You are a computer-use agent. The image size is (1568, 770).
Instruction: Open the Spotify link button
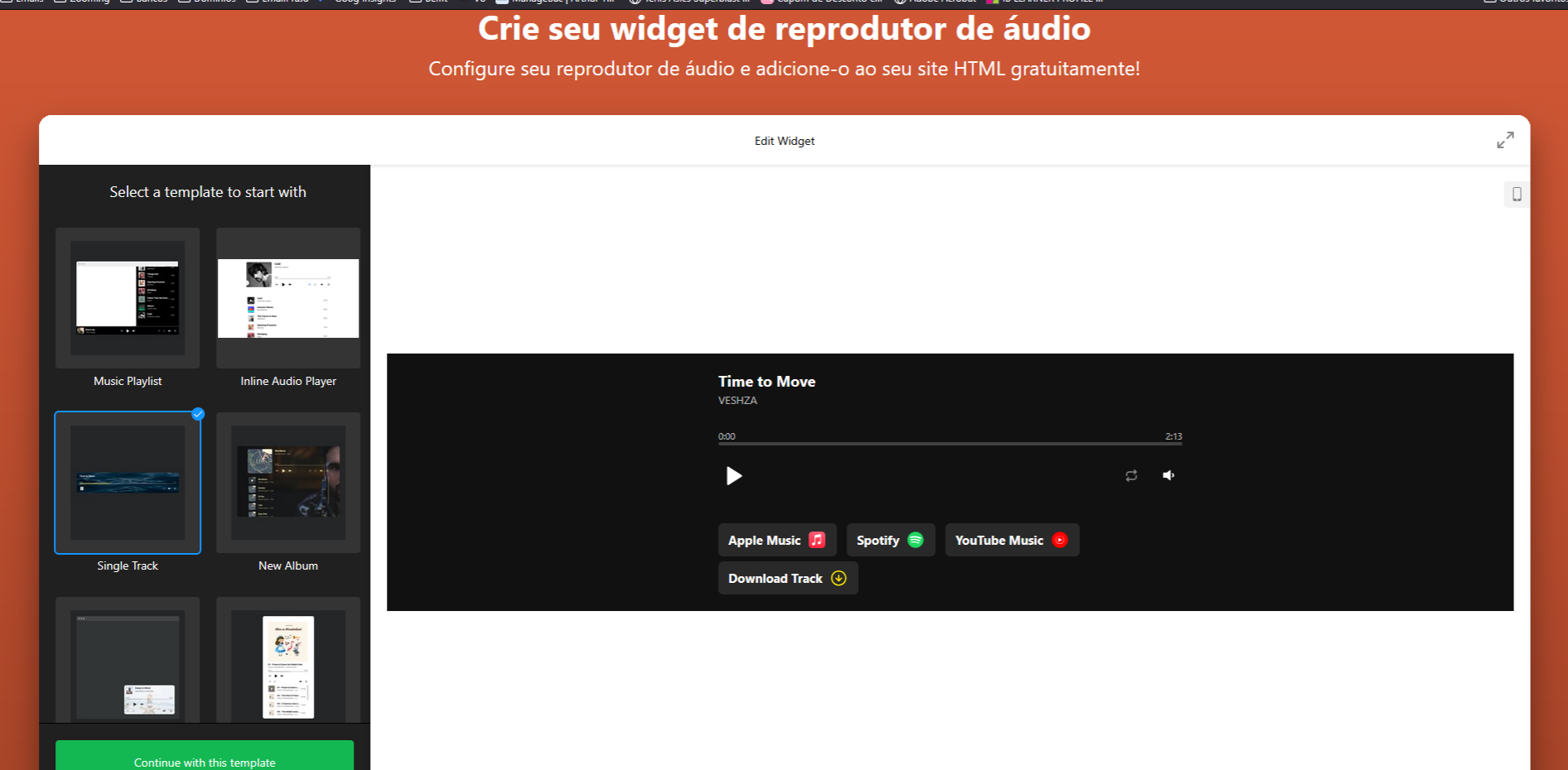click(890, 540)
